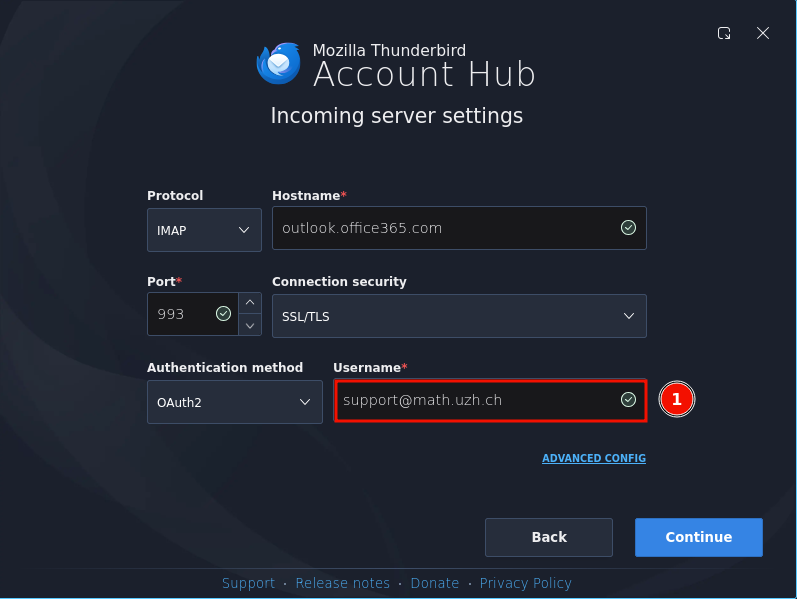Decrease port with the down stepper arrow
The image size is (797, 599).
(250, 325)
